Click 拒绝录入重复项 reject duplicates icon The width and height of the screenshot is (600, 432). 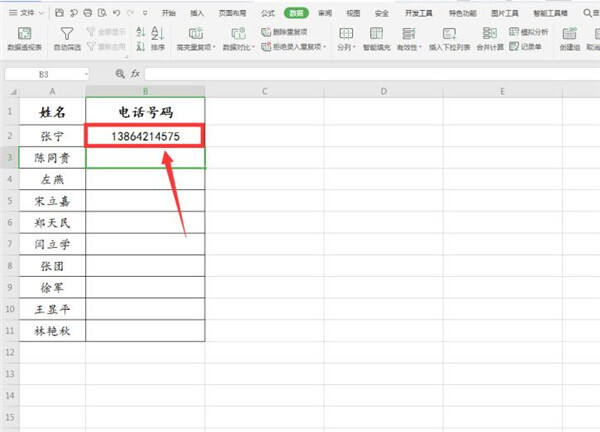(x=266, y=47)
